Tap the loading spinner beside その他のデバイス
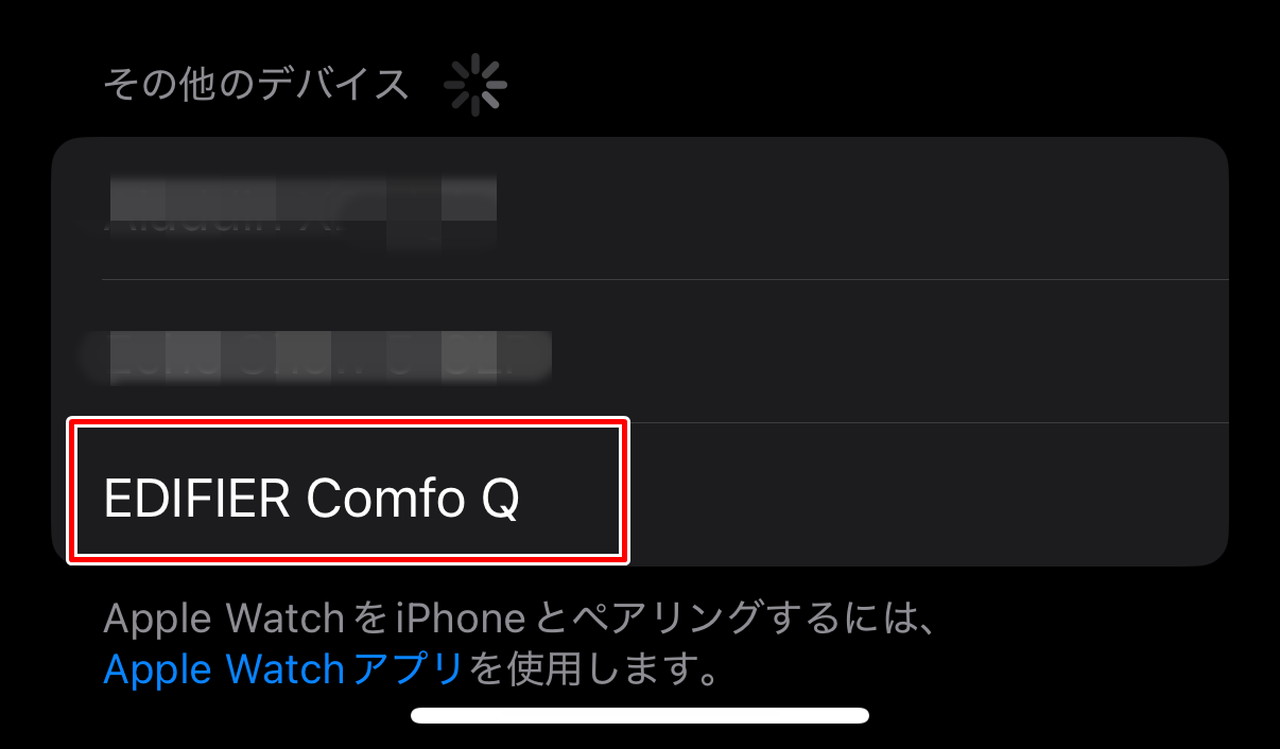The width and height of the screenshot is (1280, 749). (476, 85)
